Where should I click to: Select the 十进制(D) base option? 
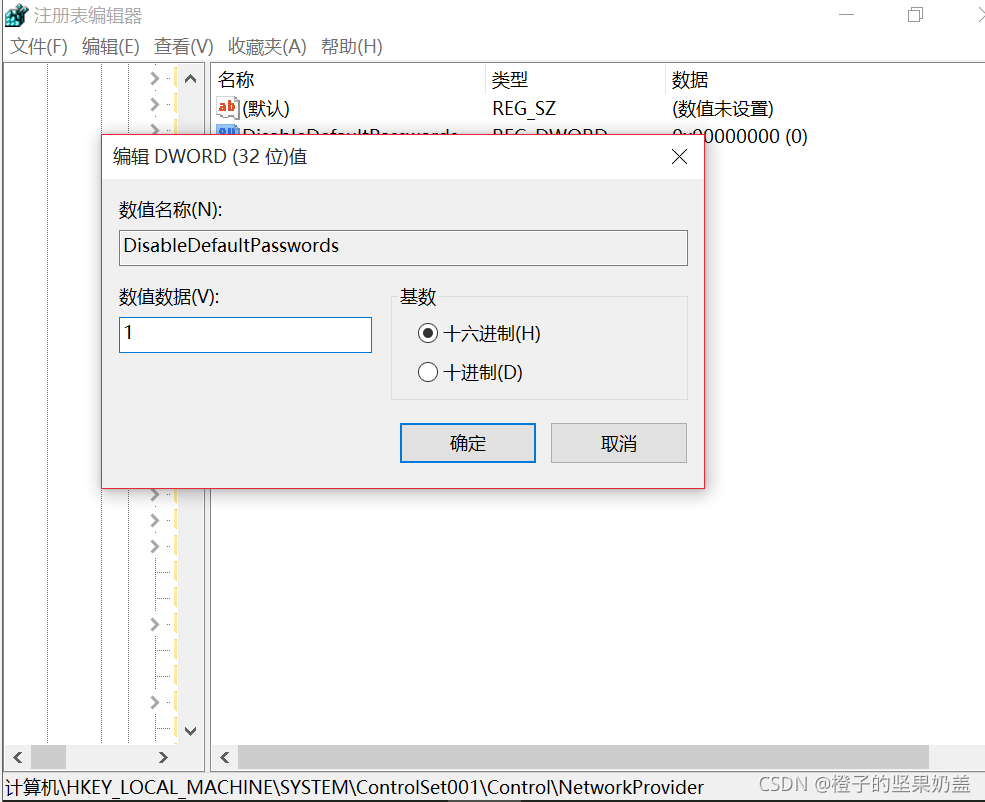(x=428, y=371)
